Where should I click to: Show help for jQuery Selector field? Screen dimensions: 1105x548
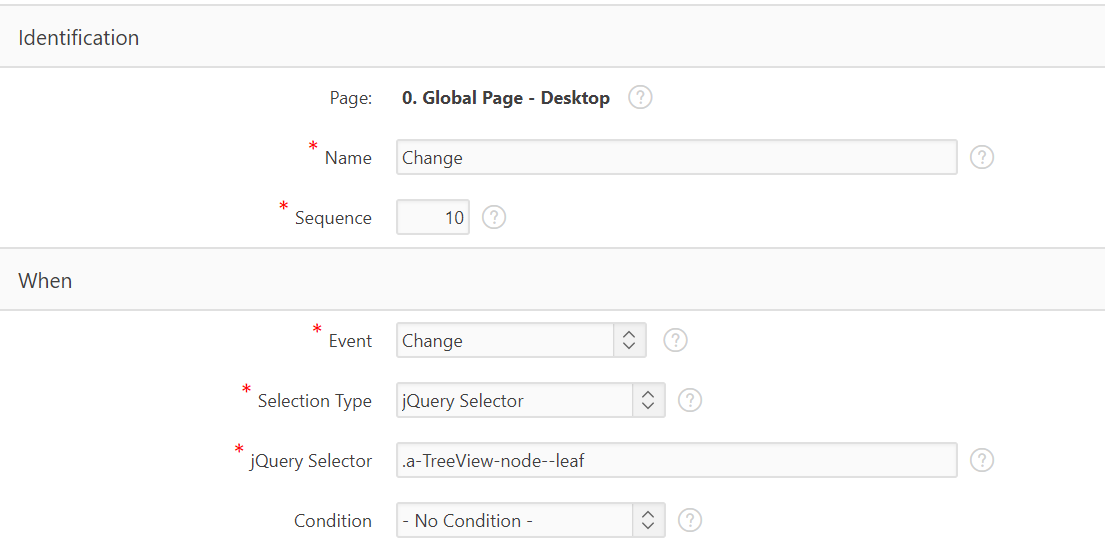coord(982,460)
